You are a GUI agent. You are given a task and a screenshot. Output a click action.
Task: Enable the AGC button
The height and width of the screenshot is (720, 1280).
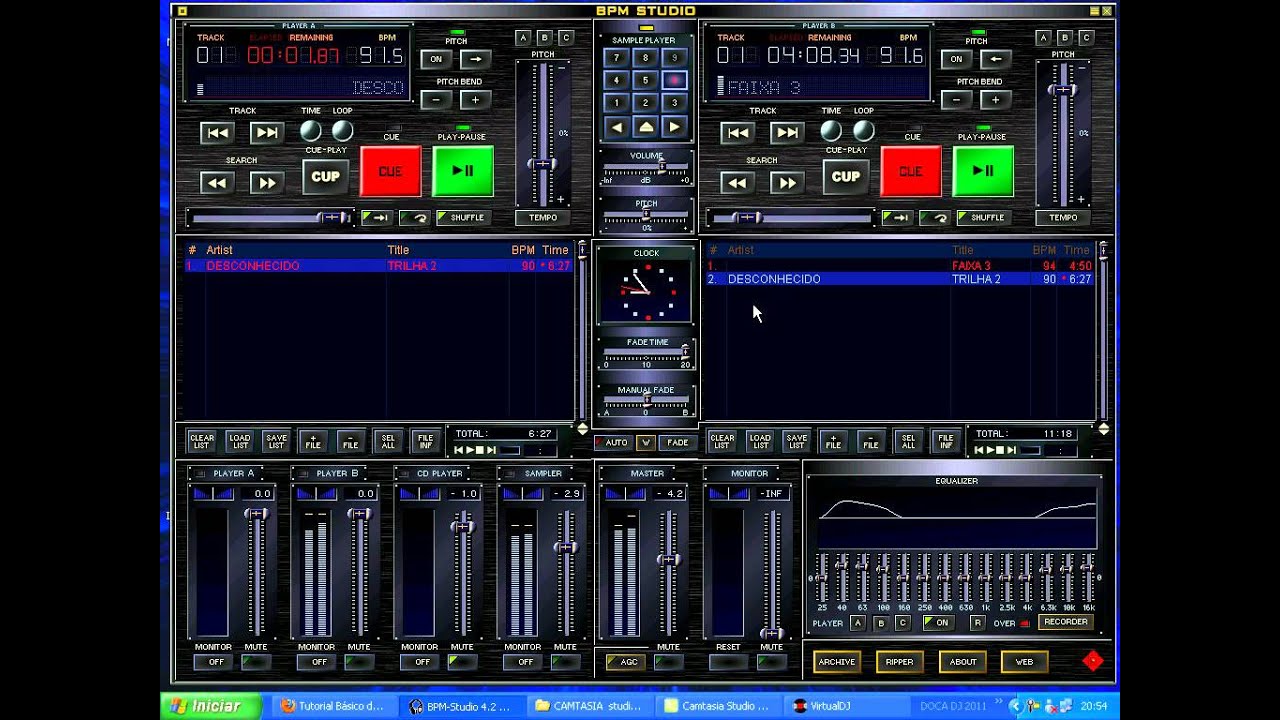[626, 662]
